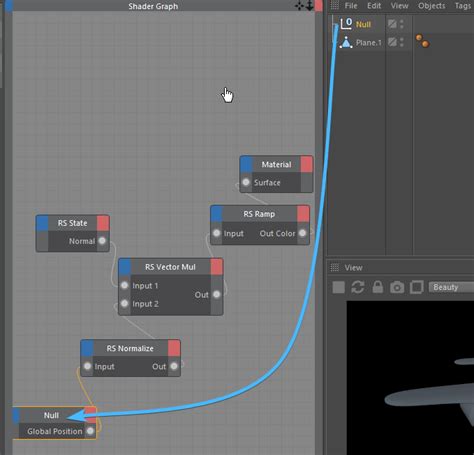Click the blue corner of RS Normalize node
The image size is (474, 455).
pos(87,348)
